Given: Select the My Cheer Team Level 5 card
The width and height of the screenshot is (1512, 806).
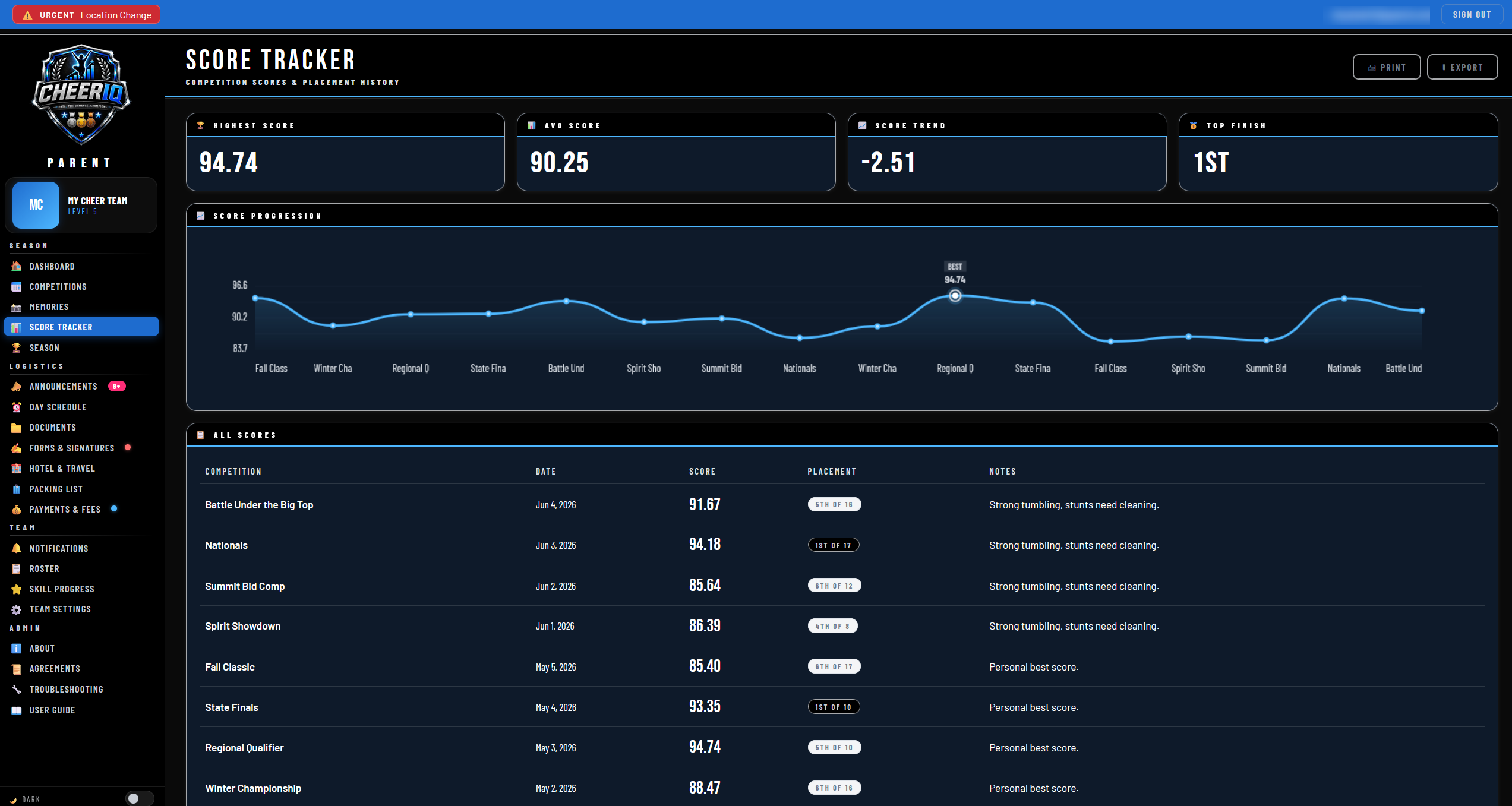Looking at the screenshot, I should click(x=81, y=206).
